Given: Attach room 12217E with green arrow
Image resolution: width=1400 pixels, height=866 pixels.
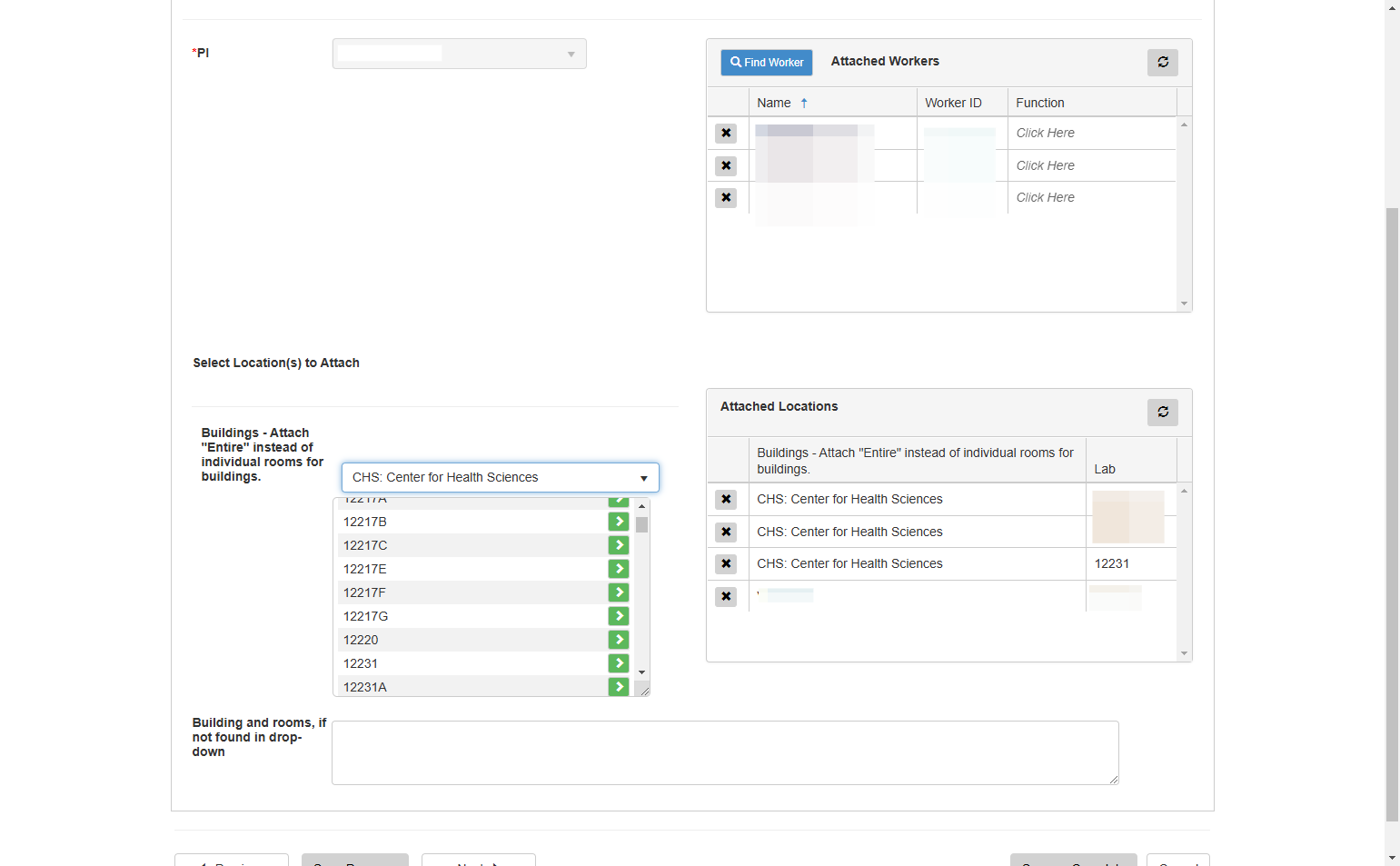Looking at the screenshot, I should click(619, 569).
